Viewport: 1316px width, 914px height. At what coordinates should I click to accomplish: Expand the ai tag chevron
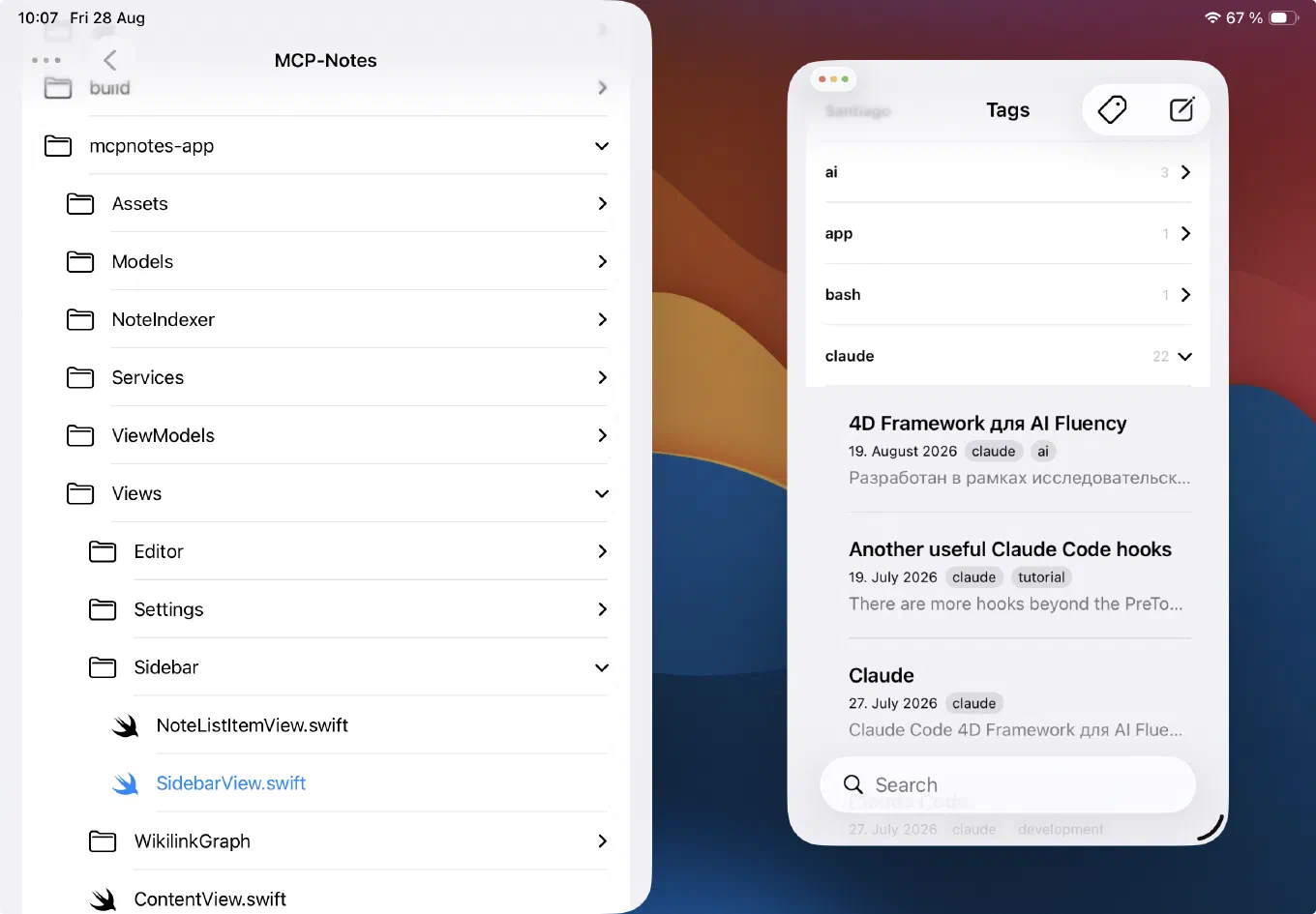click(x=1185, y=172)
